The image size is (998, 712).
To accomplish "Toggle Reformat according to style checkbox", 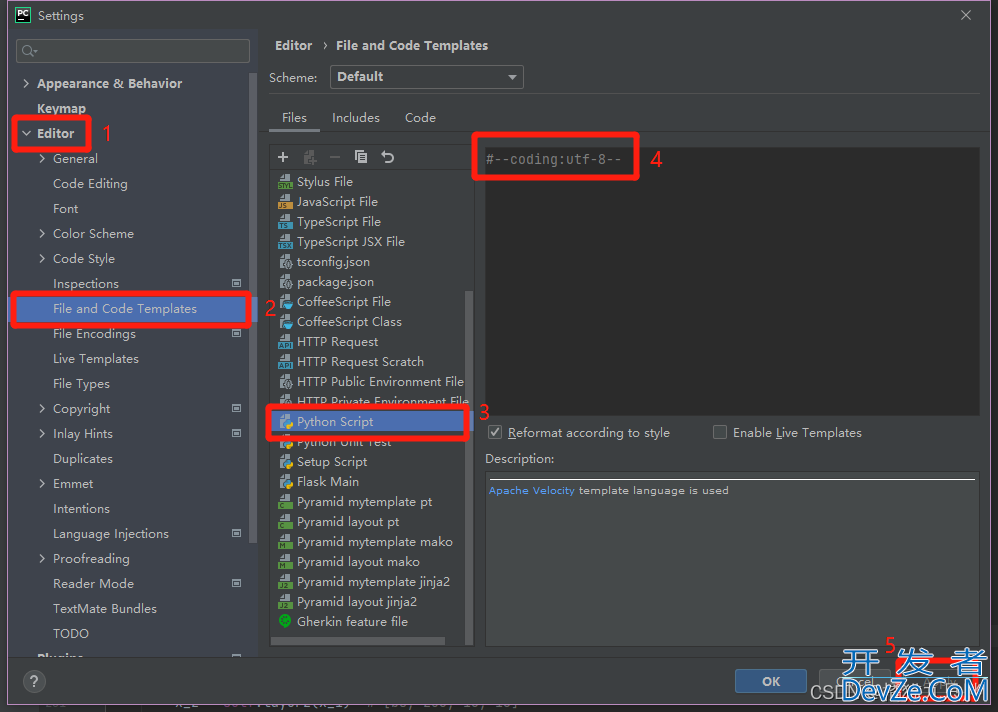I will click(x=495, y=433).
